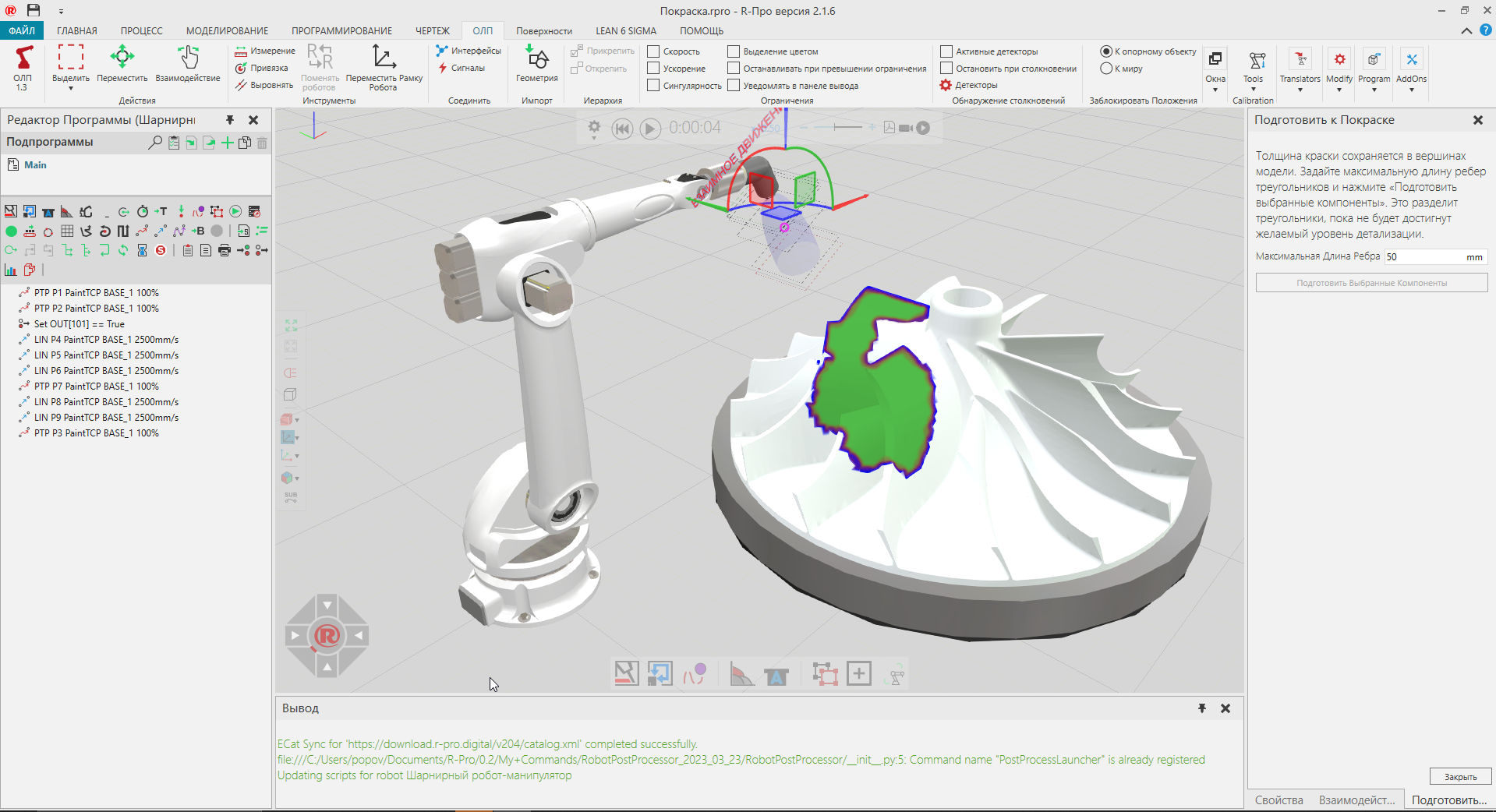
Task: Insert Stop command using the S icon
Action: (x=161, y=250)
